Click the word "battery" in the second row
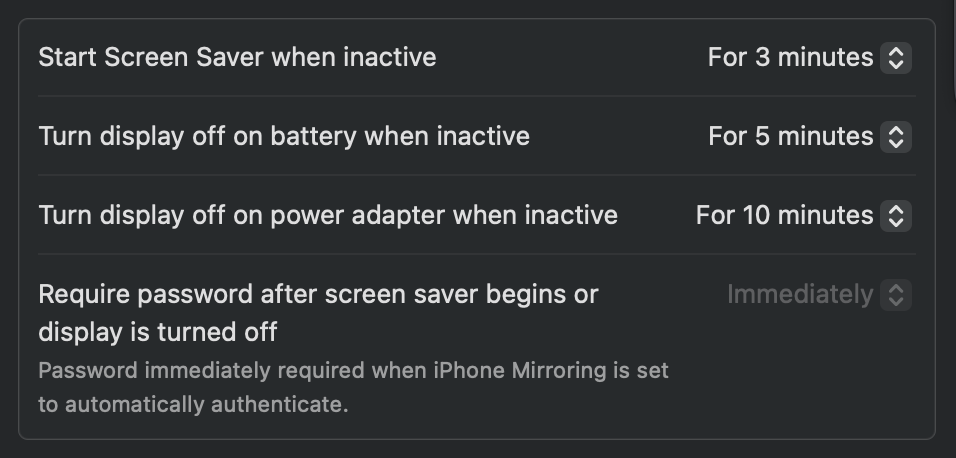 pyautogui.click(x=310, y=136)
